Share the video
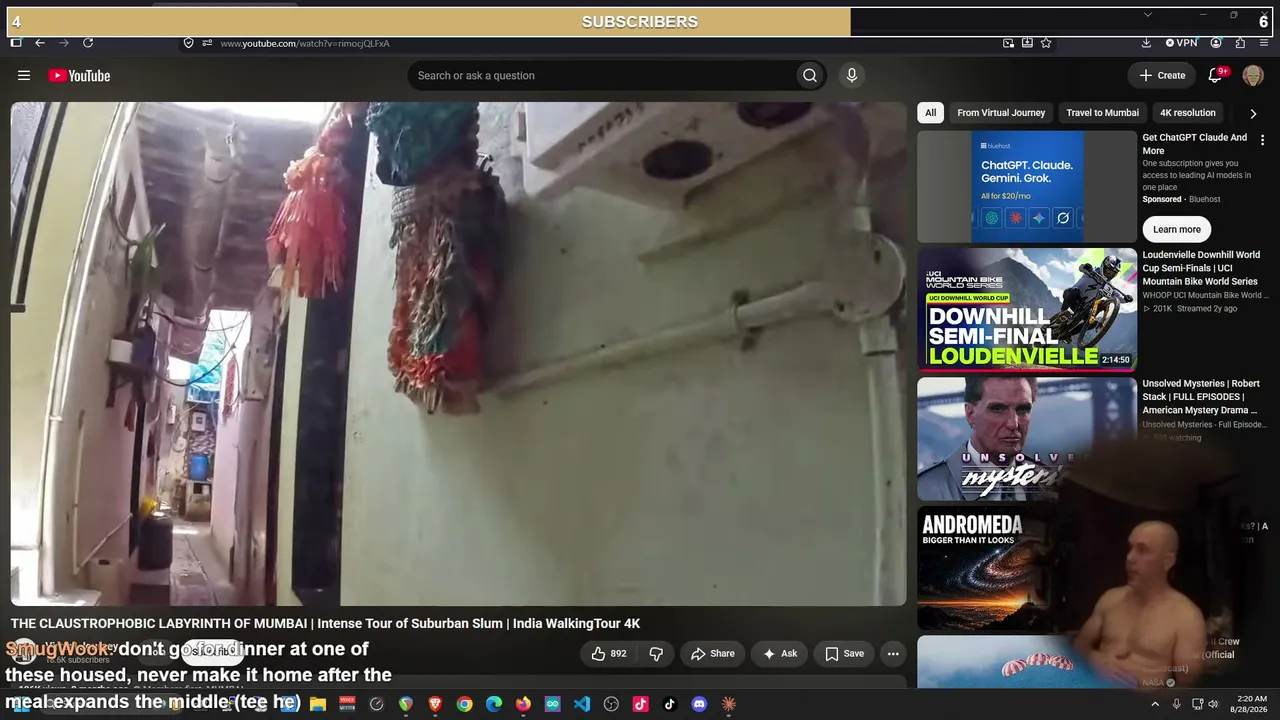 (x=713, y=654)
